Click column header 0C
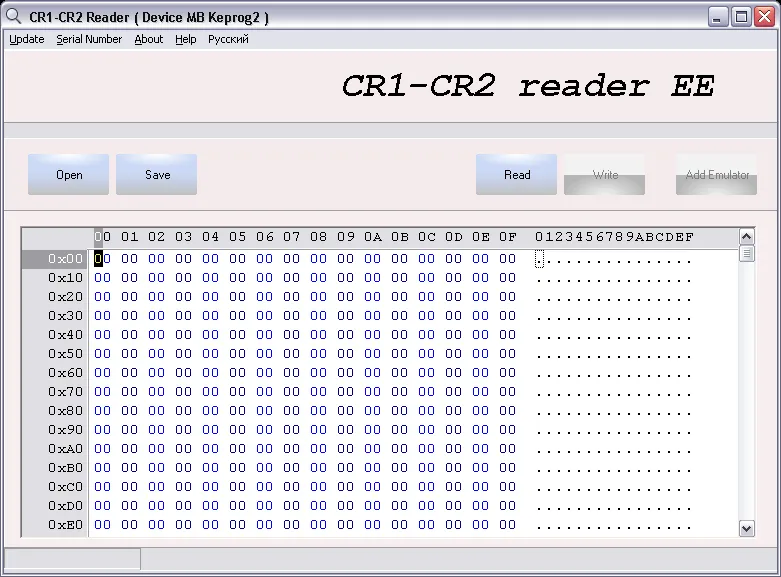 426,237
